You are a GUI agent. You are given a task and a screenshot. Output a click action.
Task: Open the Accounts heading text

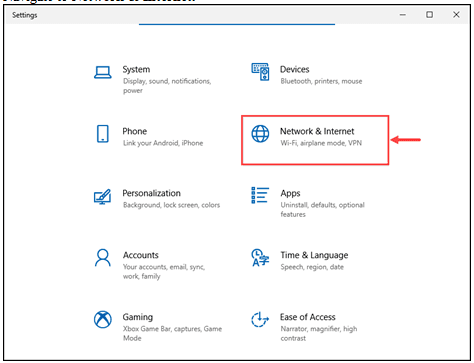coord(141,255)
